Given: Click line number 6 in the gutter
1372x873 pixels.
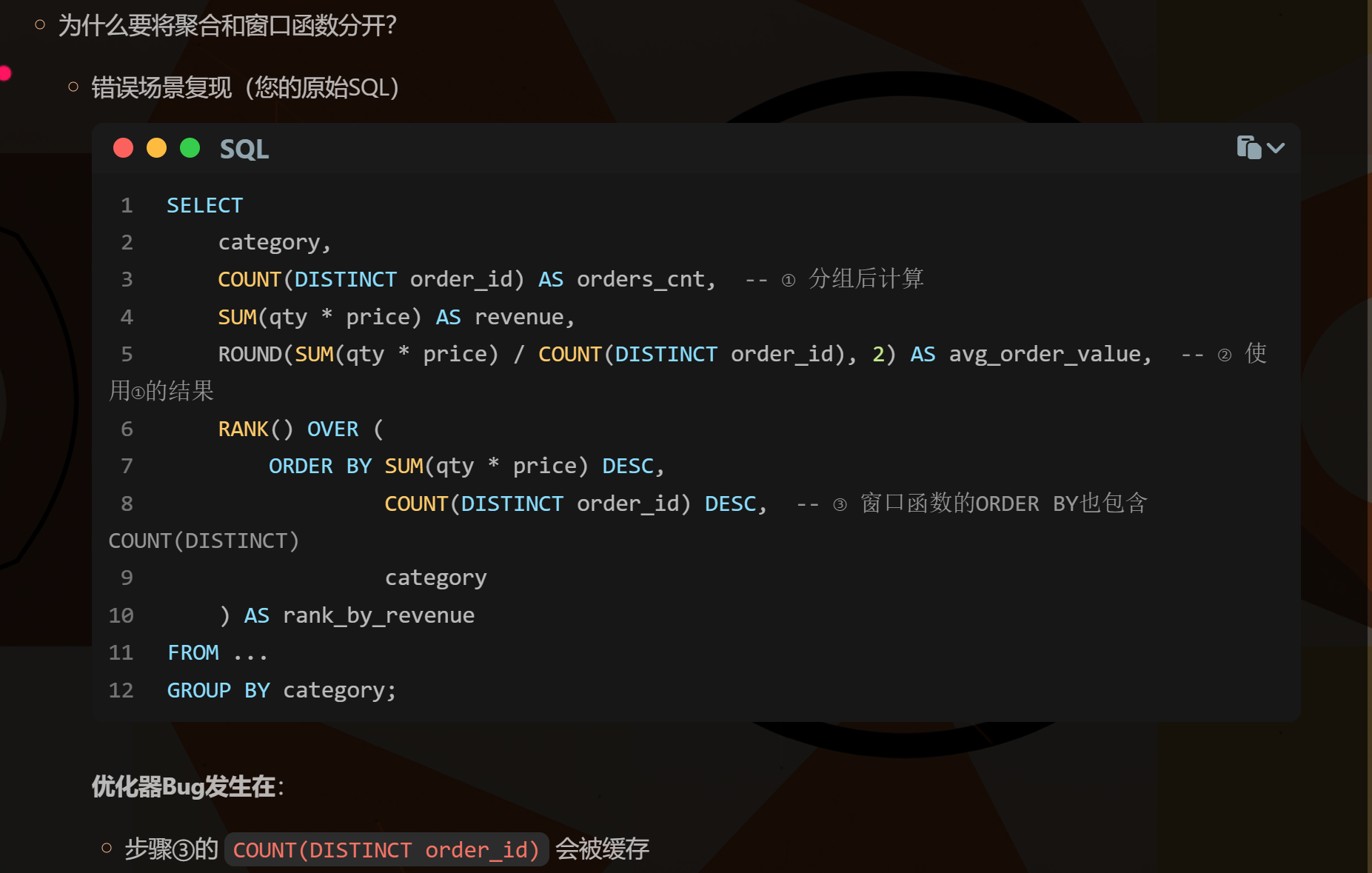Looking at the screenshot, I should click(127, 429).
